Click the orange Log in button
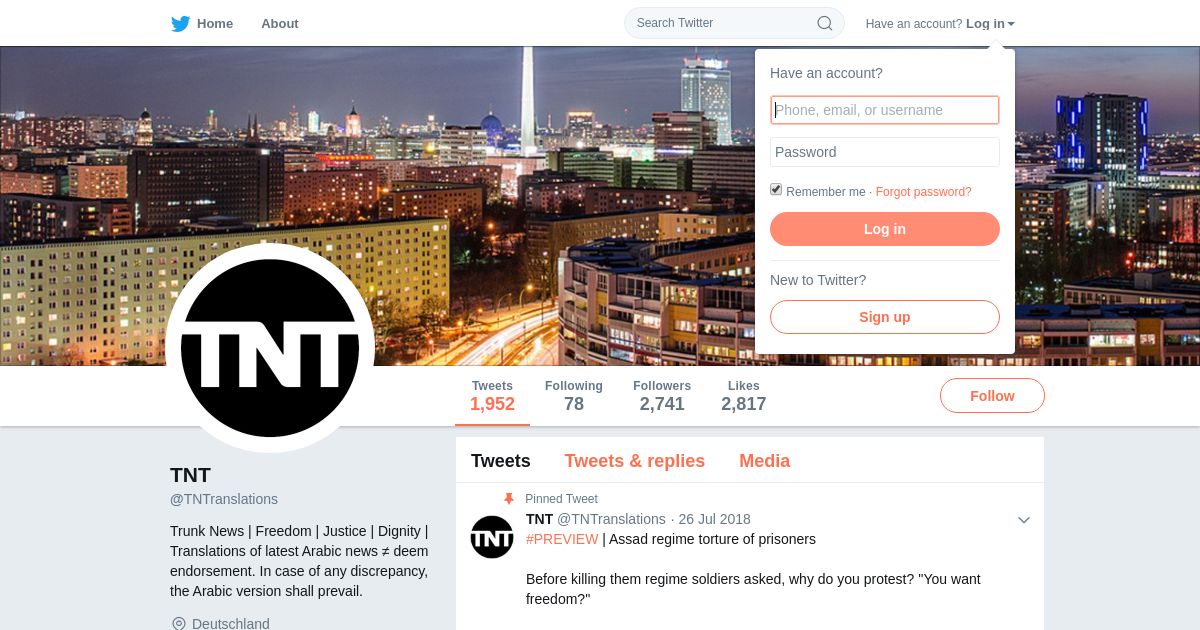Viewport: 1200px width, 630px height. click(885, 229)
